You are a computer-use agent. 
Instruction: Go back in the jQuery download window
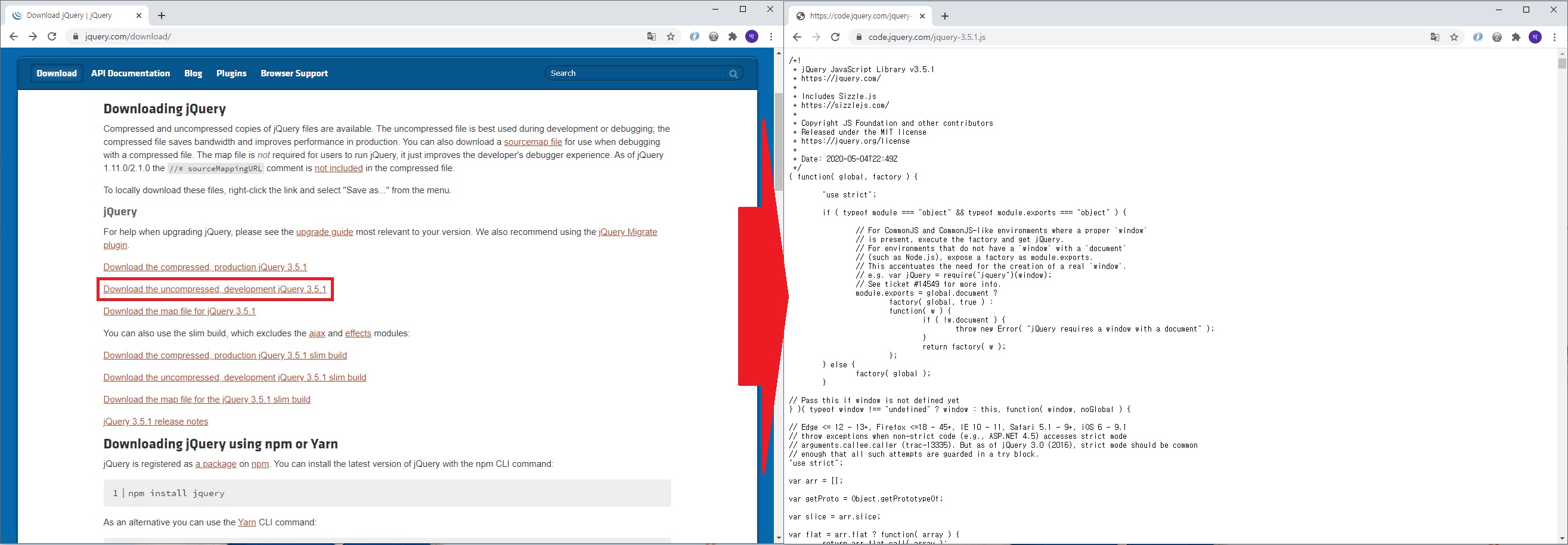pyautogui.click(x=13, y=36)
